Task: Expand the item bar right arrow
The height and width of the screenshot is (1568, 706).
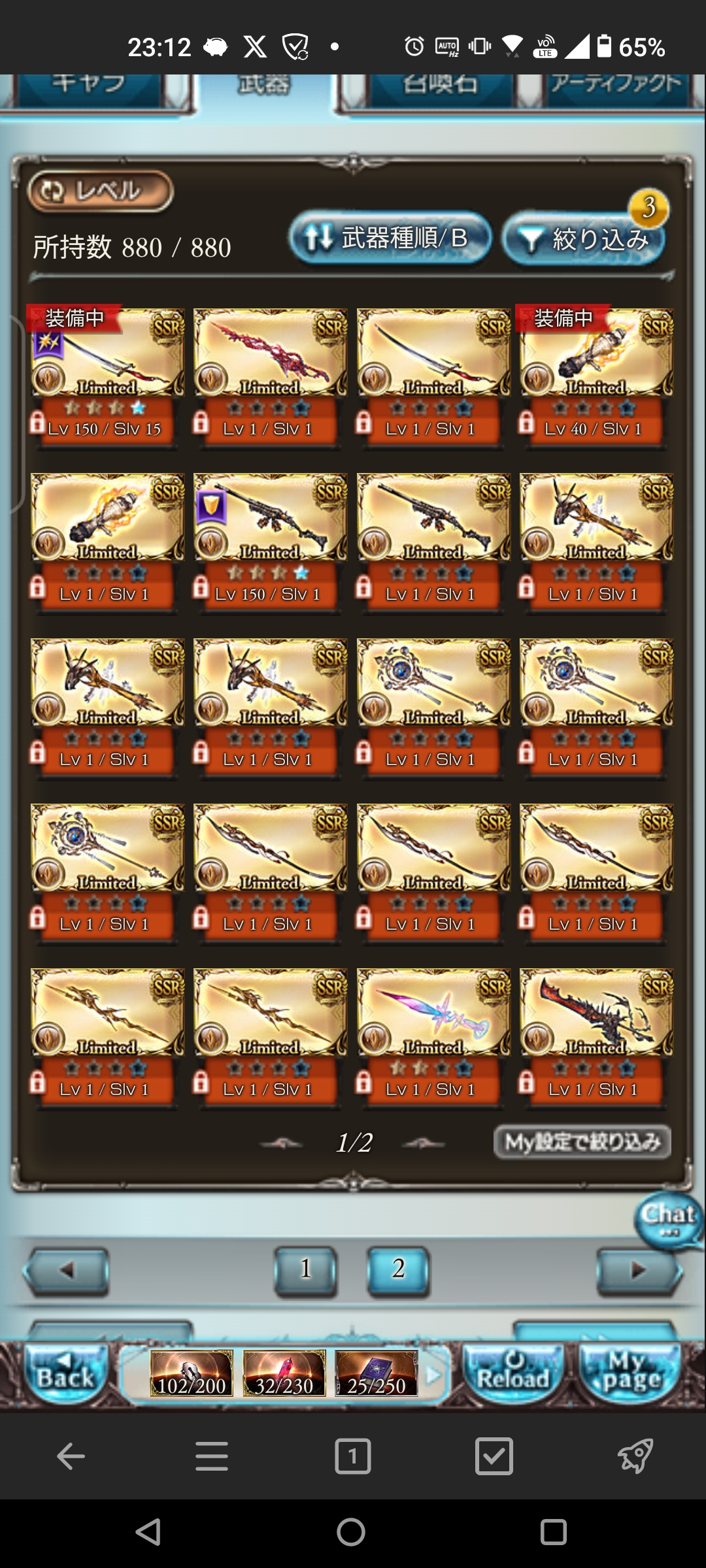Action: pyautogui.click(x=432, y=1375)
